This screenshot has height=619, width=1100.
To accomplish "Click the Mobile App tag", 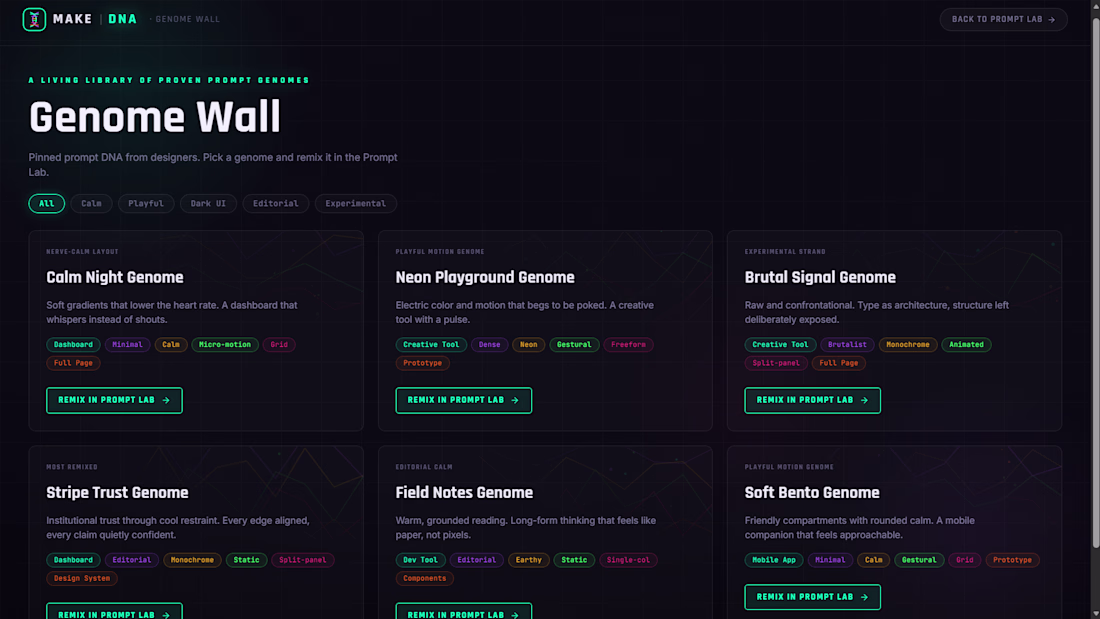I will (774, 560).
